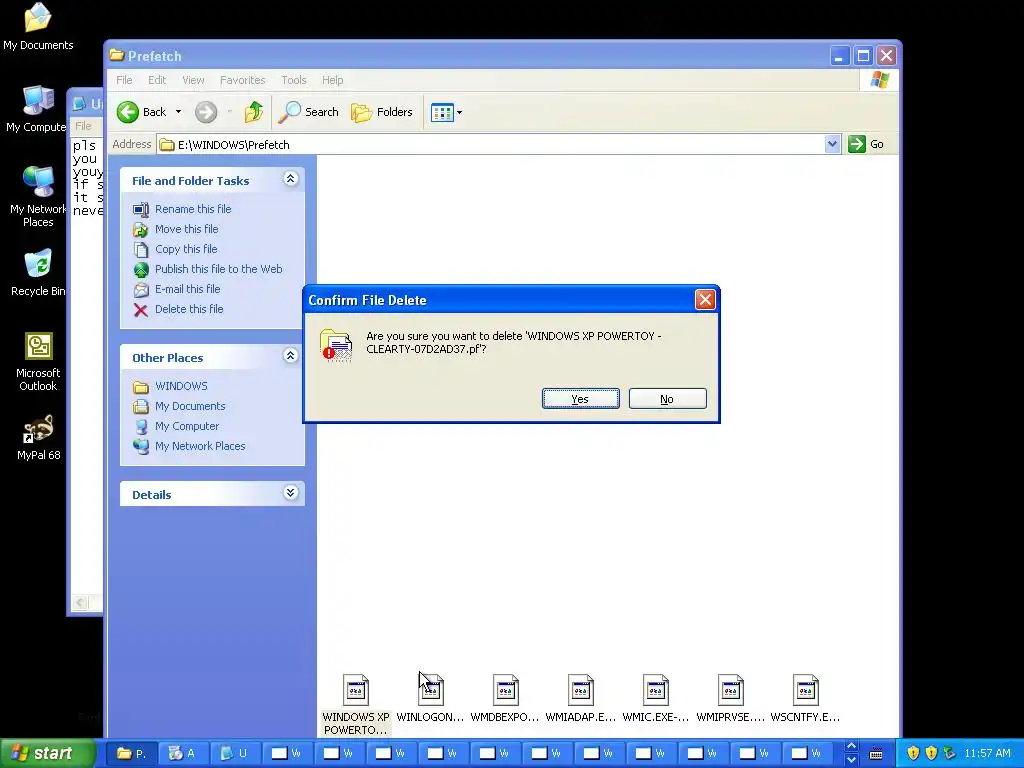Open the Views dropdown button
The width and height of the screenshot is (1024, 768).
[x=447, y=112]
